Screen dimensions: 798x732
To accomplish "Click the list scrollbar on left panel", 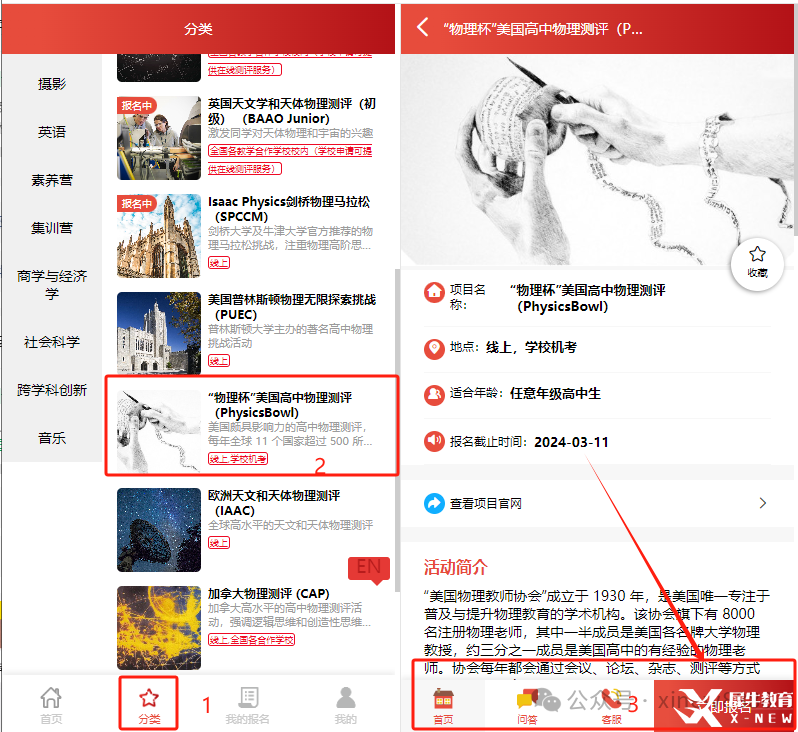I will coord(397,430).
